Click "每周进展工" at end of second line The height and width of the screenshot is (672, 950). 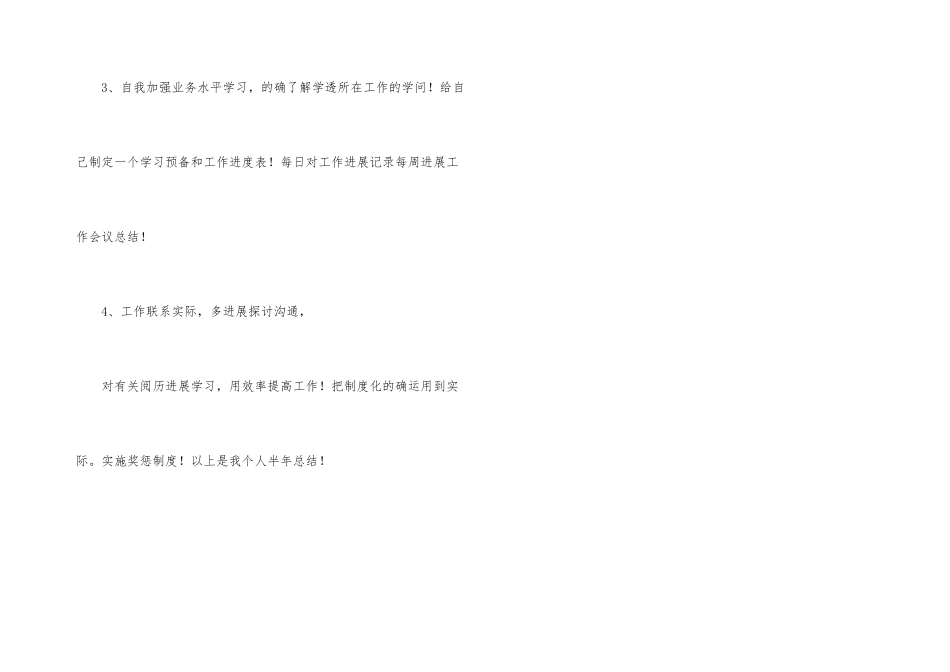point(427,162)
